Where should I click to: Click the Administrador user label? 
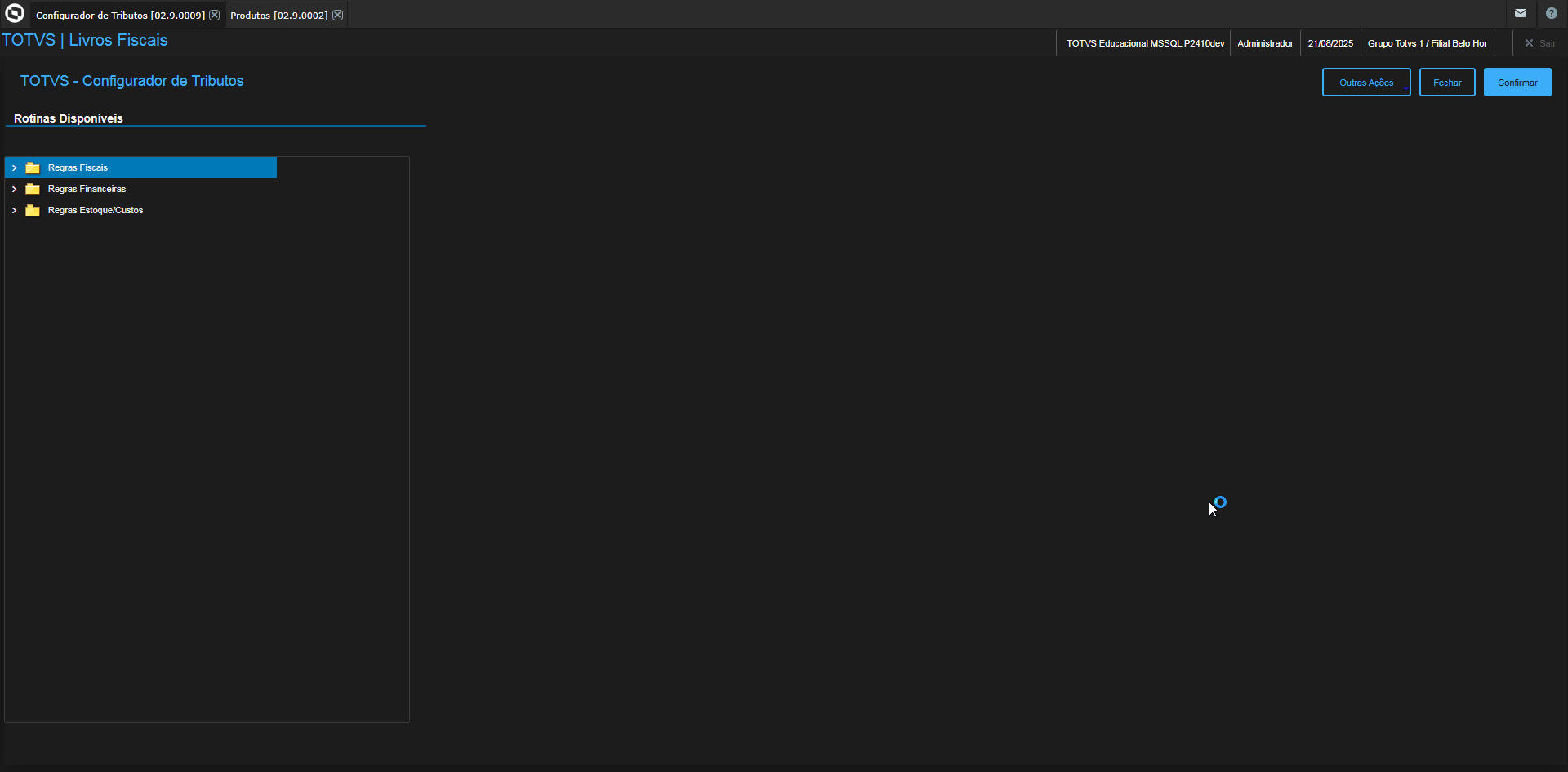[1265, 43]
